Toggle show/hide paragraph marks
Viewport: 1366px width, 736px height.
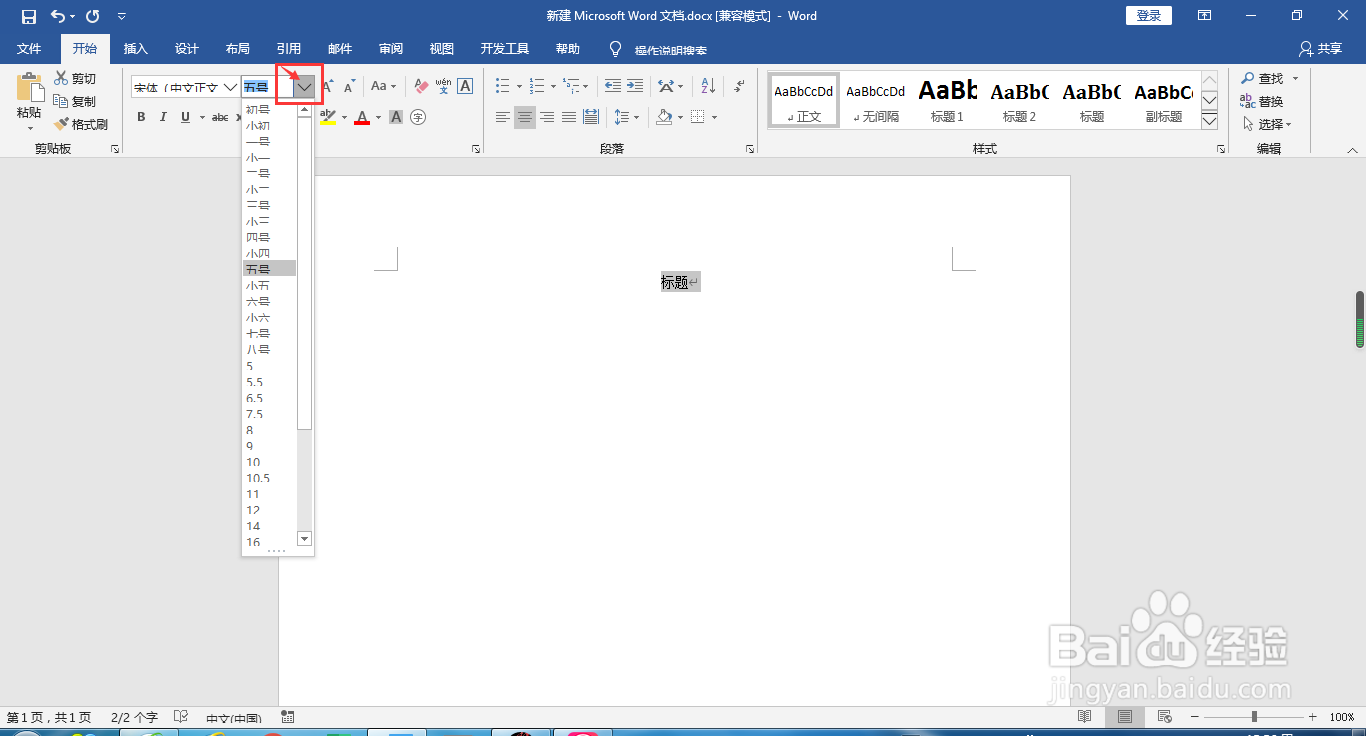[739, 86]
